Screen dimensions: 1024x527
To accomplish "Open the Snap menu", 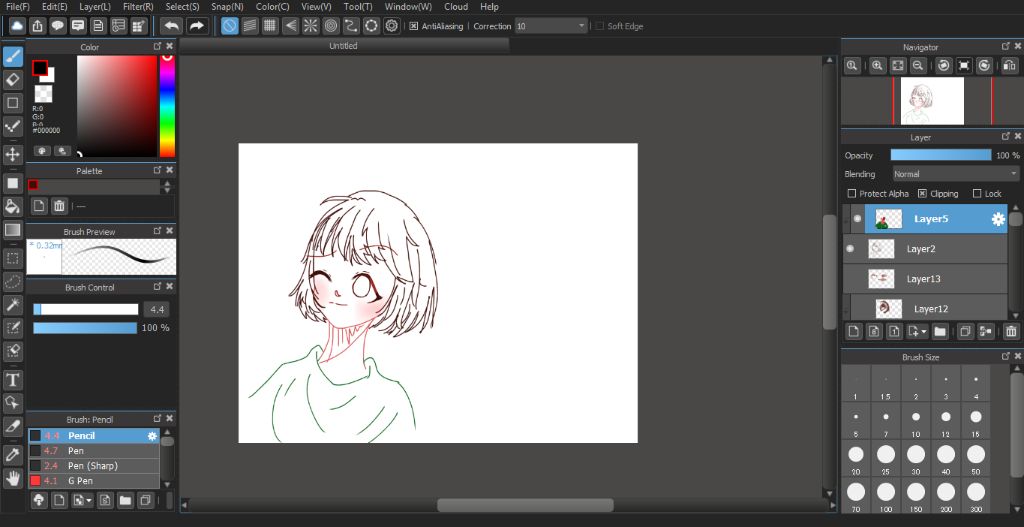I will [227, 7].
